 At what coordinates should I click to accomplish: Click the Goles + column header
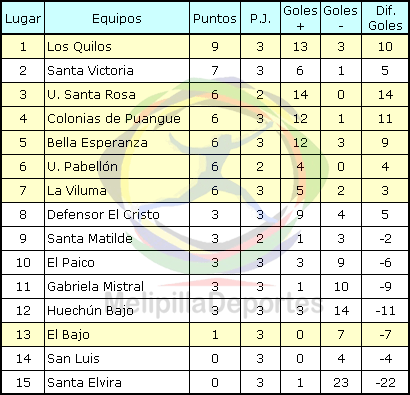300,18
